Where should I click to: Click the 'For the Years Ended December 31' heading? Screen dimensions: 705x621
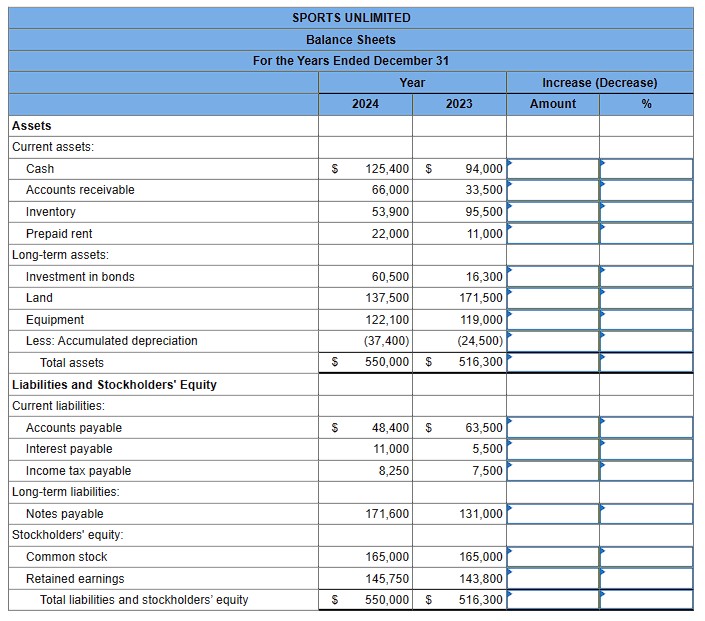coord(351,61)
